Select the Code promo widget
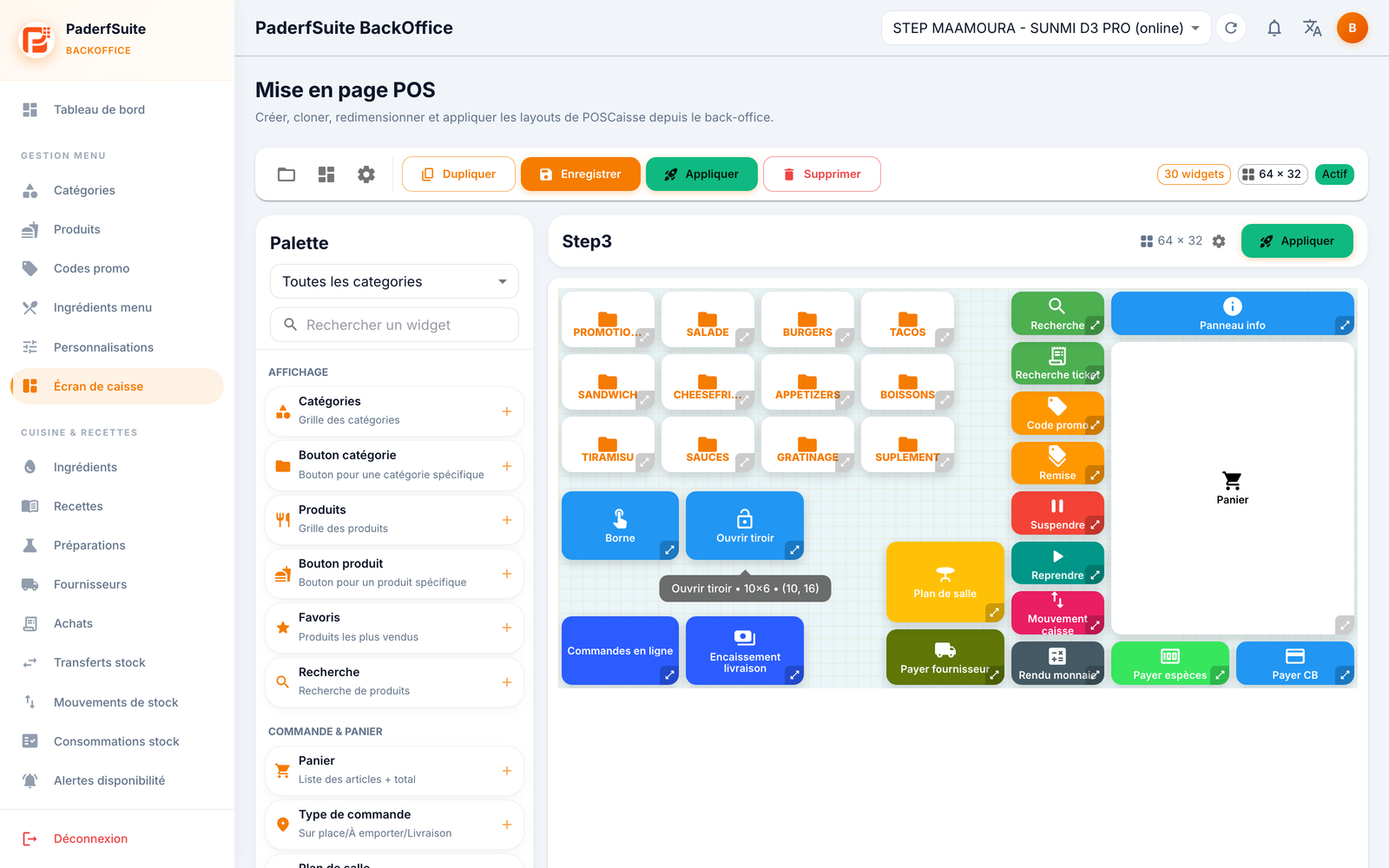Viewport: 1389px width, 868px height. [x=1057, y=413]
